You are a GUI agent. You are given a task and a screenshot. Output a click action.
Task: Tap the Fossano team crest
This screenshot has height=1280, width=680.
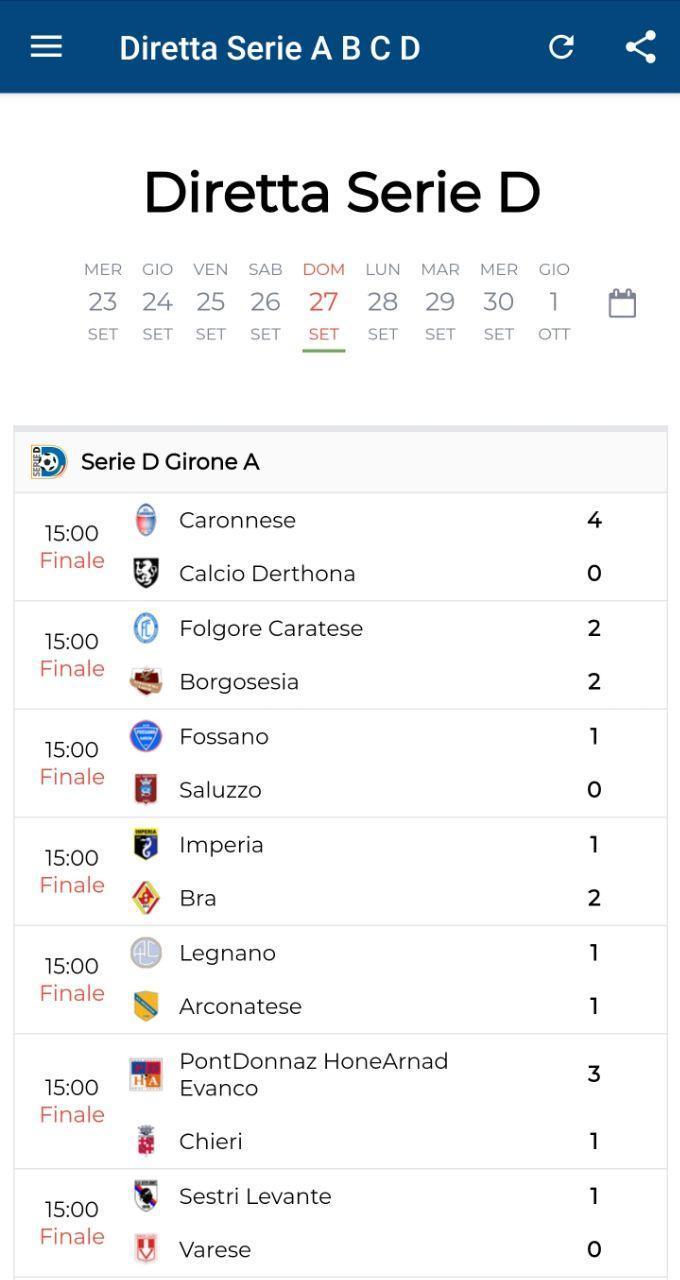pyautogui.click(x=146, y=736)
